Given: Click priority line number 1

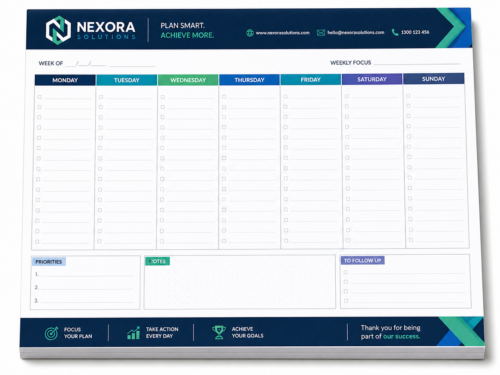Looking at the screenshot, I should click(87, 276).
